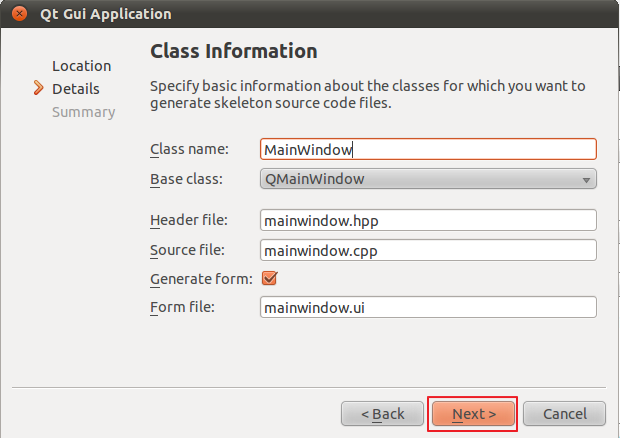This screenshot has height=438, width=620.
Task: Open the Base class QMainWindow dropdown
Action: [x=427, y=180]
